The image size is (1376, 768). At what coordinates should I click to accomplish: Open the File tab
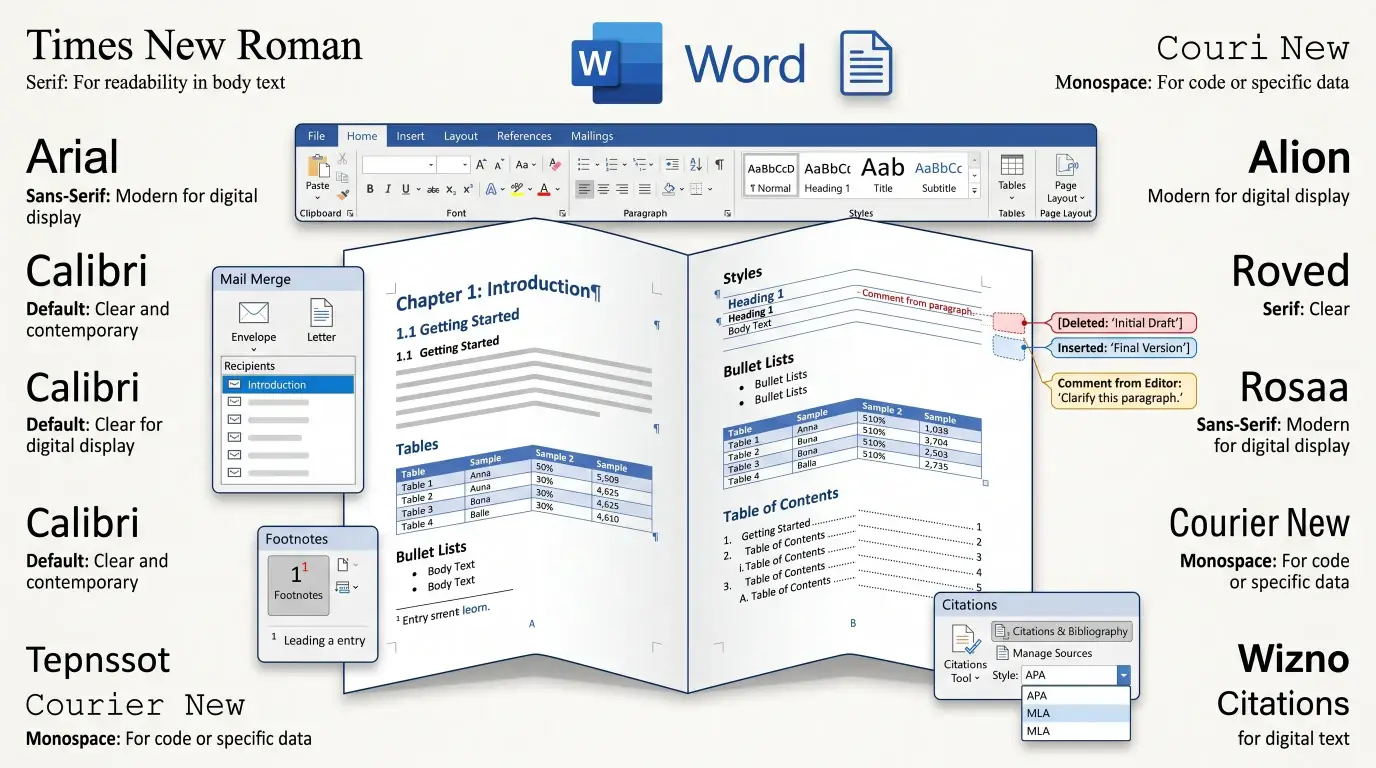(x=317, y=136)
